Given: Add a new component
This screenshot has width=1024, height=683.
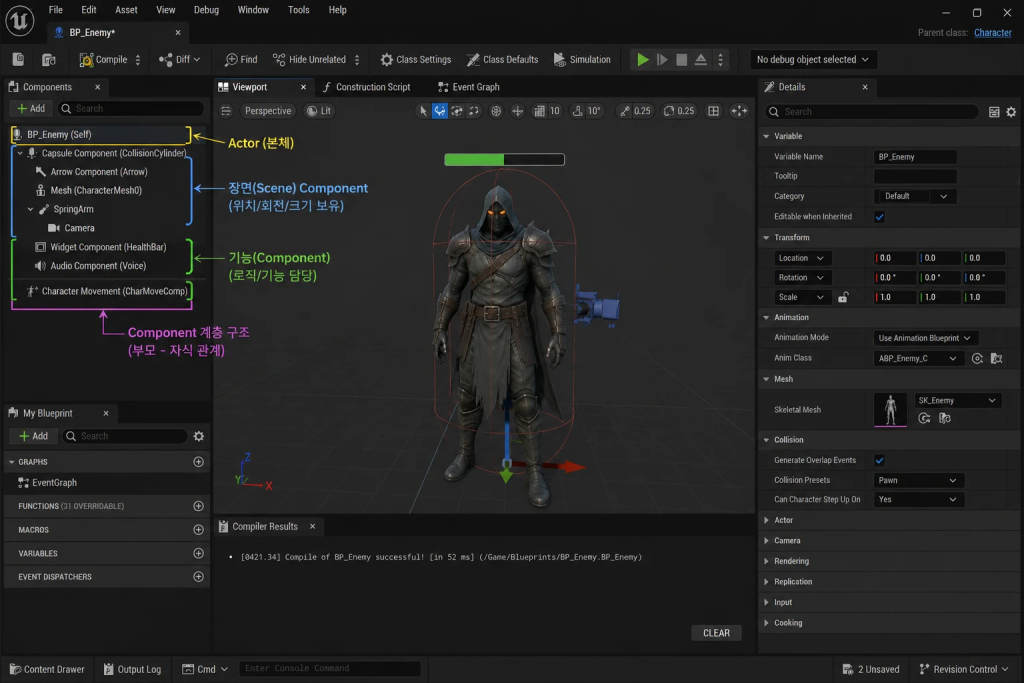Looking at the screenshot, I should click(31, 108).
